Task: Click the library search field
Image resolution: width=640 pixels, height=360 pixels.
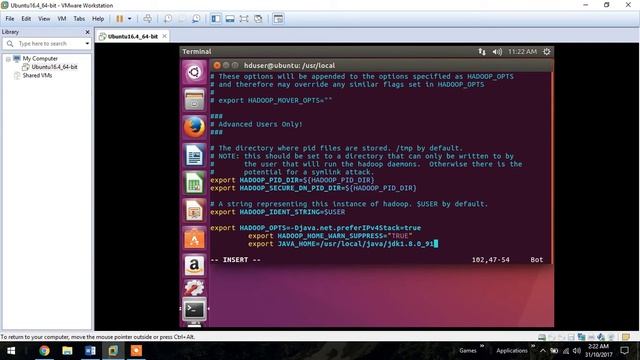Action: tap(47, 43)
